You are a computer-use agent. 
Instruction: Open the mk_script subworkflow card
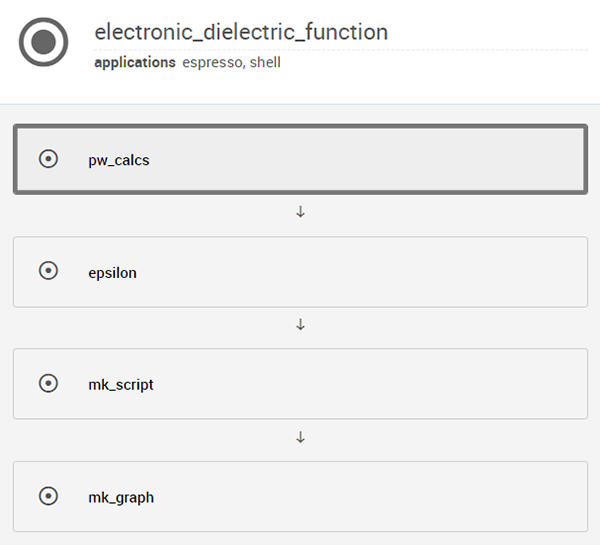pyautogui.click(x=300, y=383)
